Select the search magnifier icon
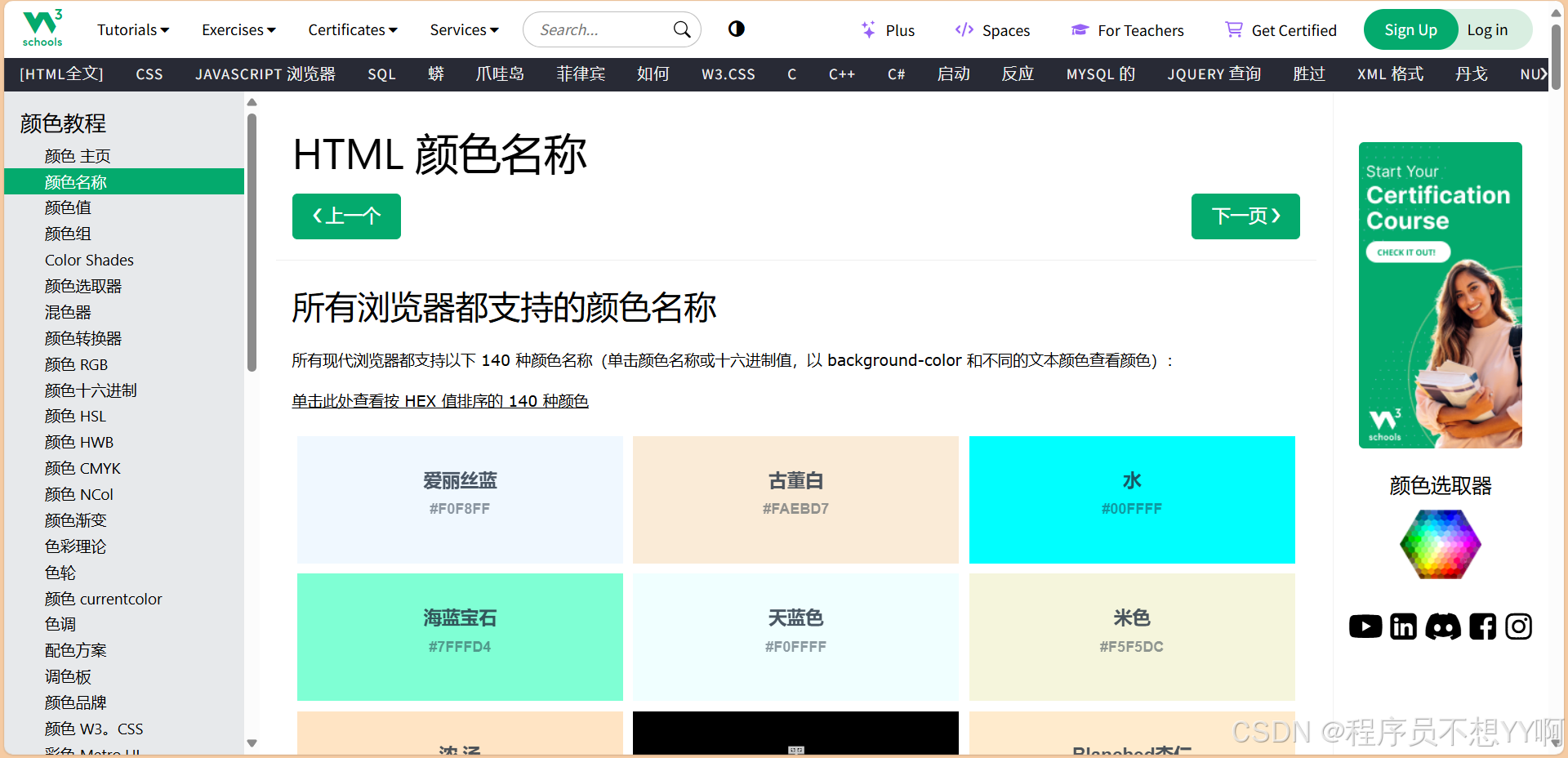This screenshot has height=758, width=1568. 682,29
